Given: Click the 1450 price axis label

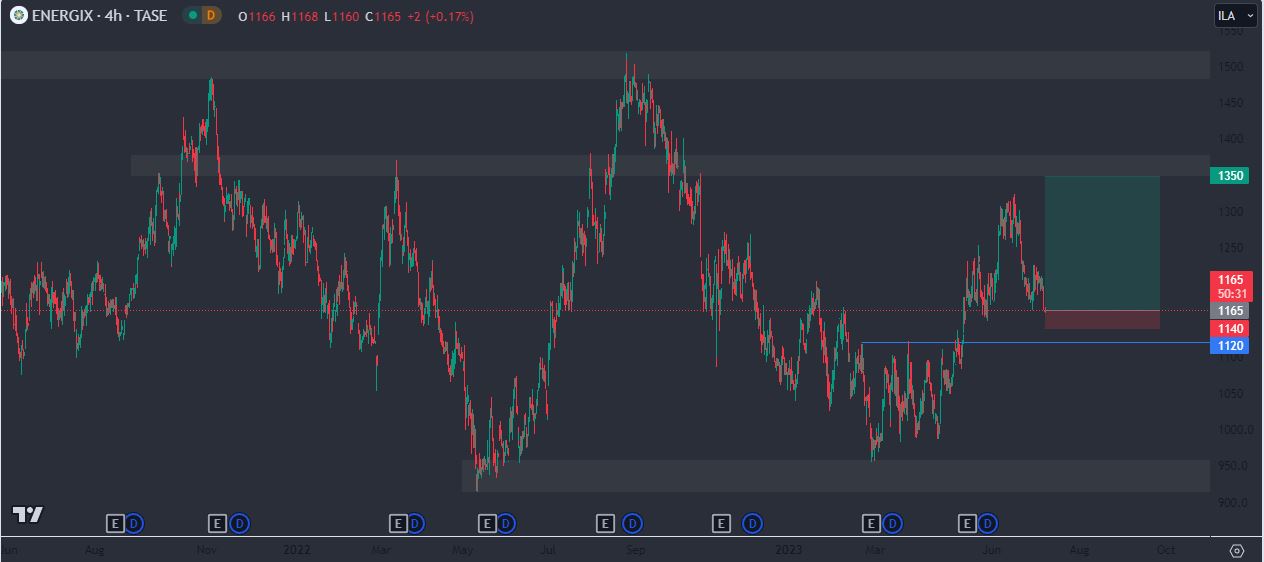Looking at the screenshot, I should (x=1230, y=103).
